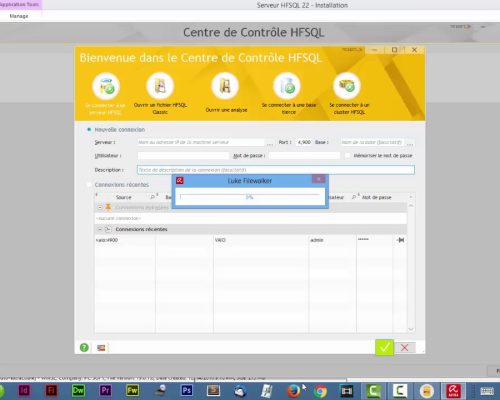Open the on-screen keyboard tray icon
The image size is (500, 400).
[487, 391]
